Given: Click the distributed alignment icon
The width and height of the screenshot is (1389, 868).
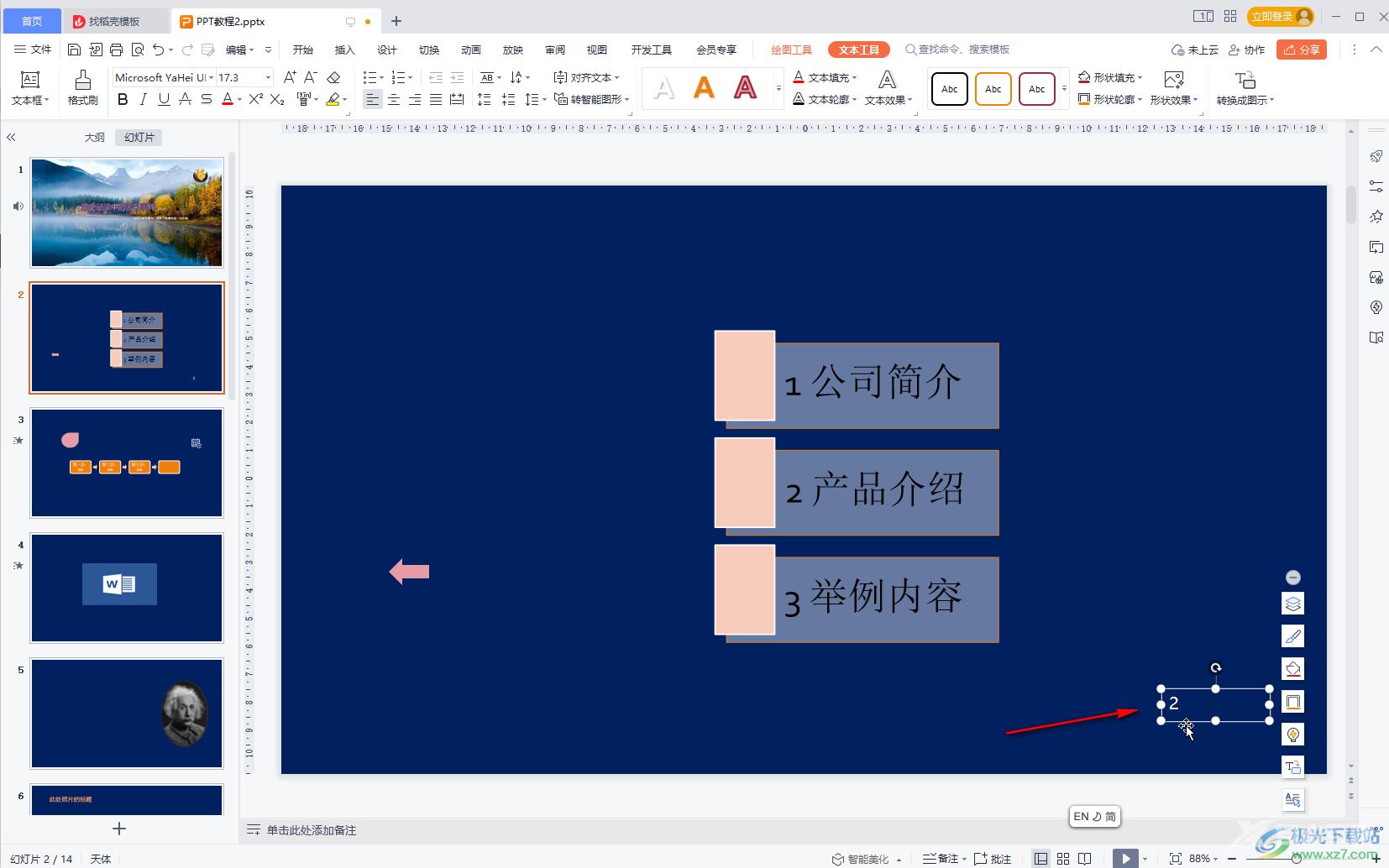Looking at the screenshot, I should click(x=457, y=99).
